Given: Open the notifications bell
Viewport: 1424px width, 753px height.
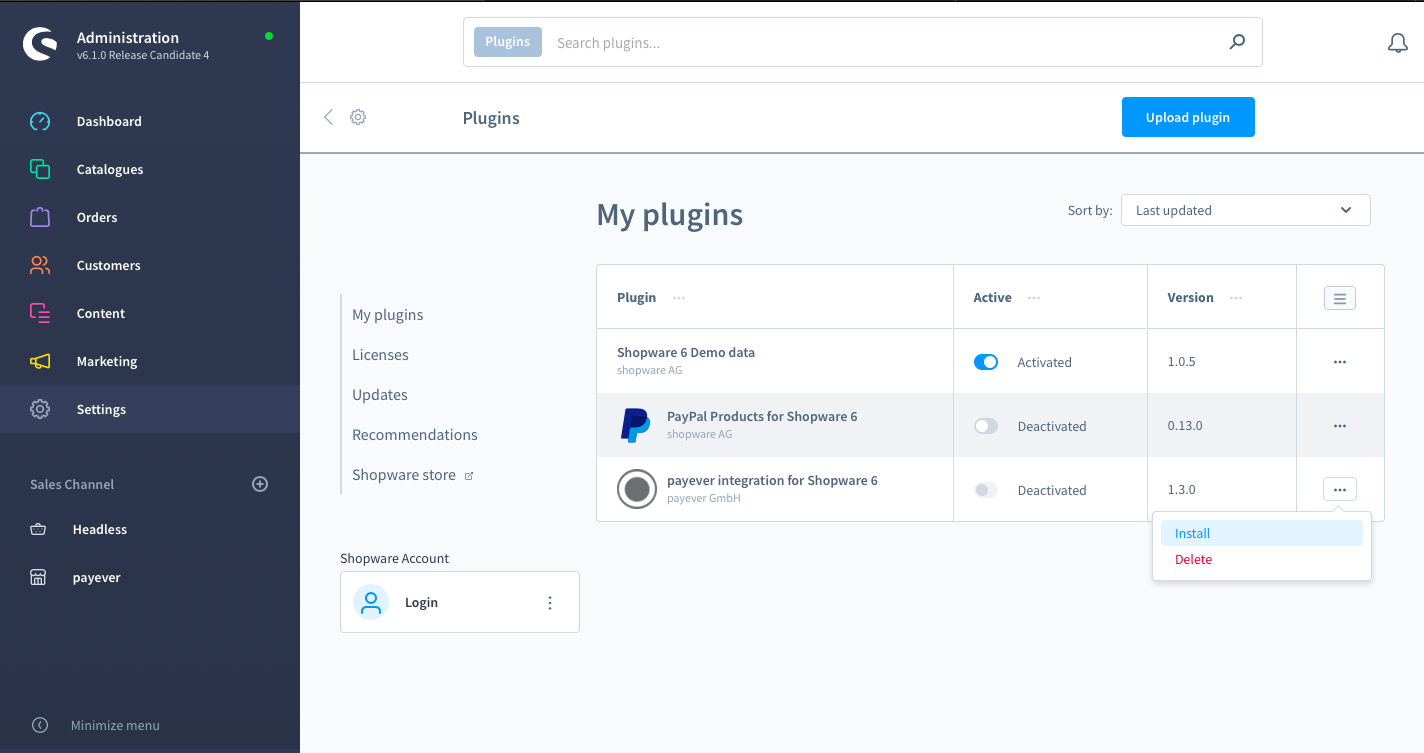Looking at the screenshot, I should (1398, 43).
